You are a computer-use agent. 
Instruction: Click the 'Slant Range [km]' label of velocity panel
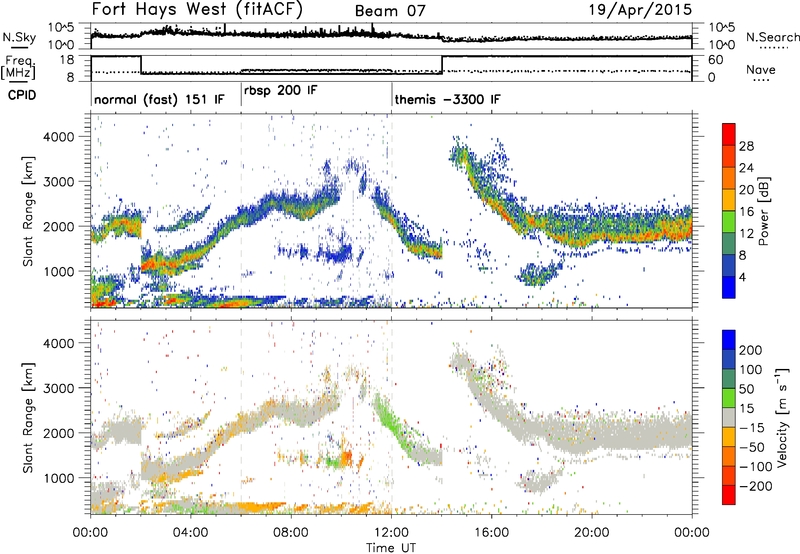click(28, 417)
